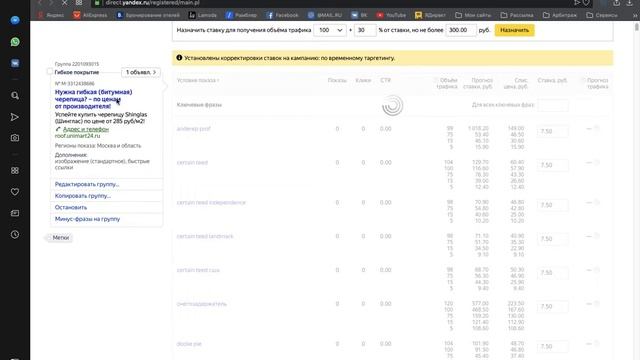The image size is (640, 360).
Task: Open the Lamoda bookmark
Action: click(x=203, y=15)
